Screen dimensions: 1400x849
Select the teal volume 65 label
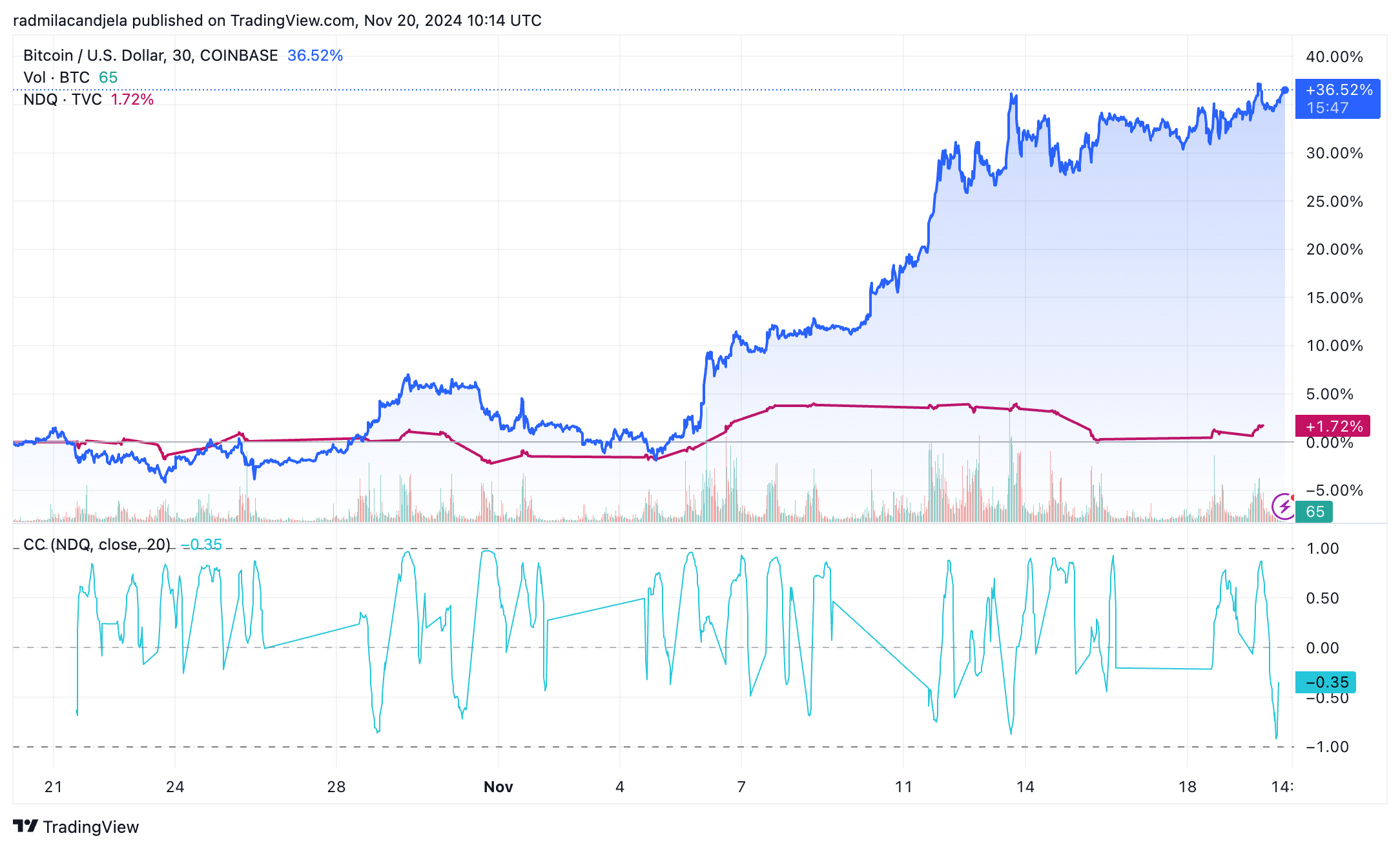click(1314, 512)
